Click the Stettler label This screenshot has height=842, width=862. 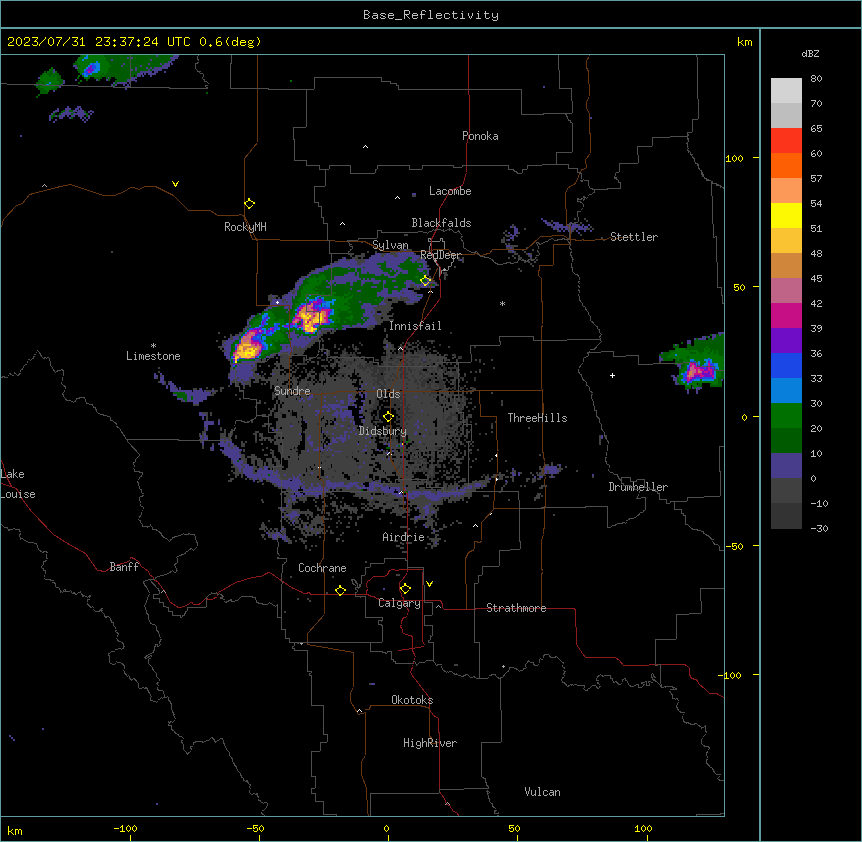(x=634, y=237)
